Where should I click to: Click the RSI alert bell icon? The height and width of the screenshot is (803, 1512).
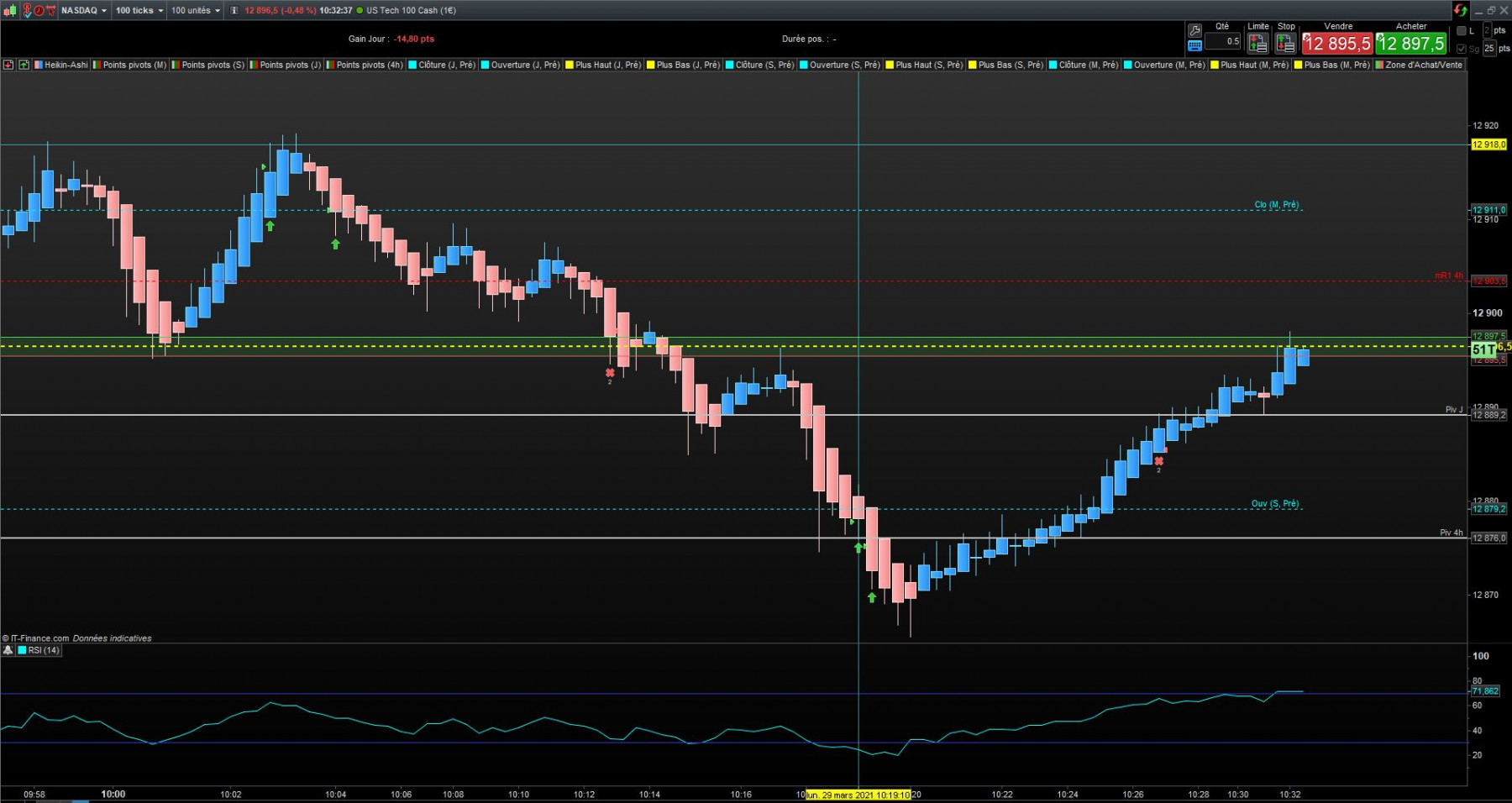8,650
